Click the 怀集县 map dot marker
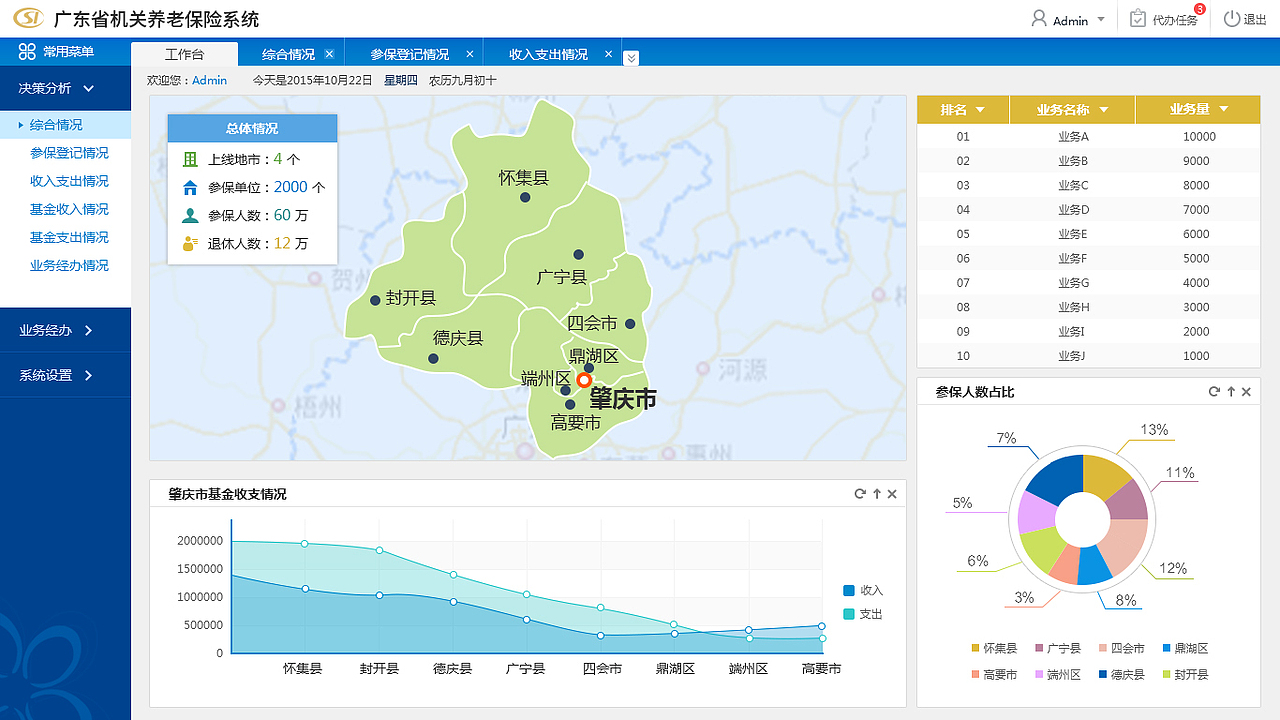This screenshot has height=720, width=1280. (x=525, y=197)
